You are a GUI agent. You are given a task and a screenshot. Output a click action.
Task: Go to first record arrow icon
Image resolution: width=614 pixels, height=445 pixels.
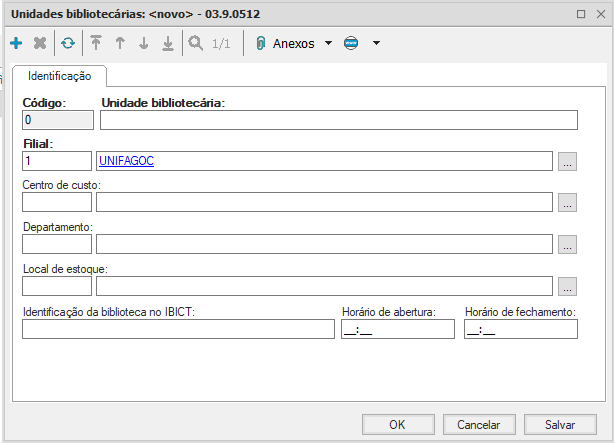96,44
